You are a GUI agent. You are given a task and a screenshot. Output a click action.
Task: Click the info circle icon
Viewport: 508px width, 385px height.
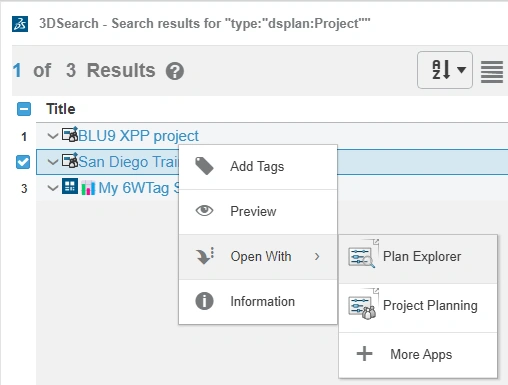[204, 301]
